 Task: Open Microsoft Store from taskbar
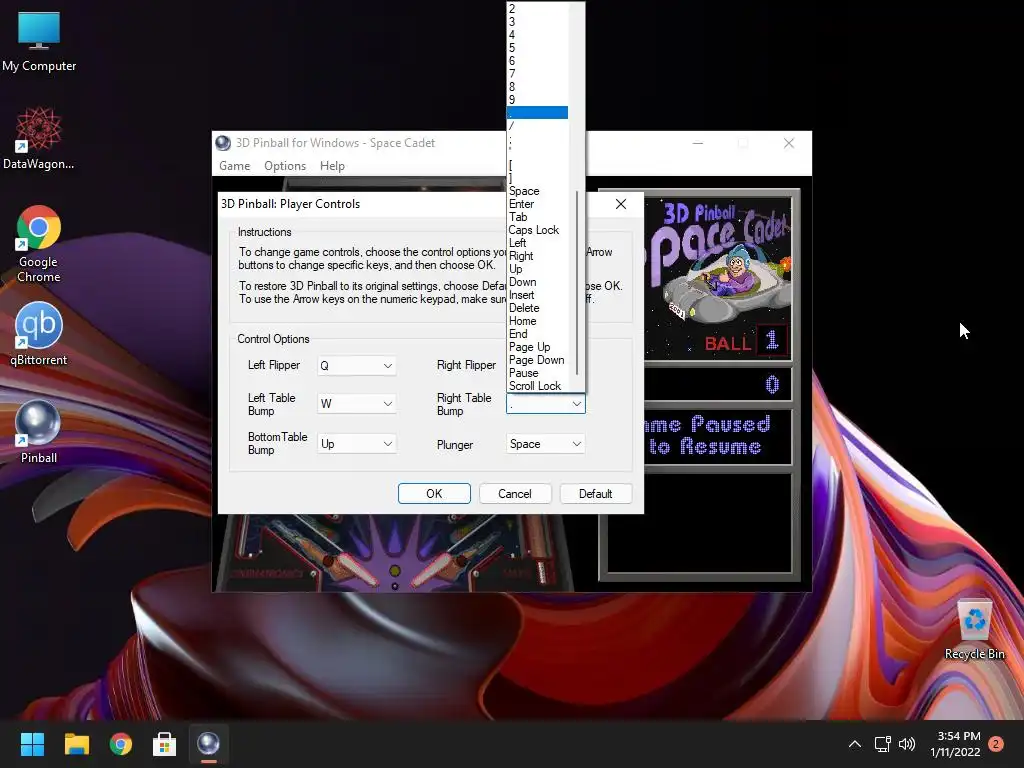tap(165, 744)
